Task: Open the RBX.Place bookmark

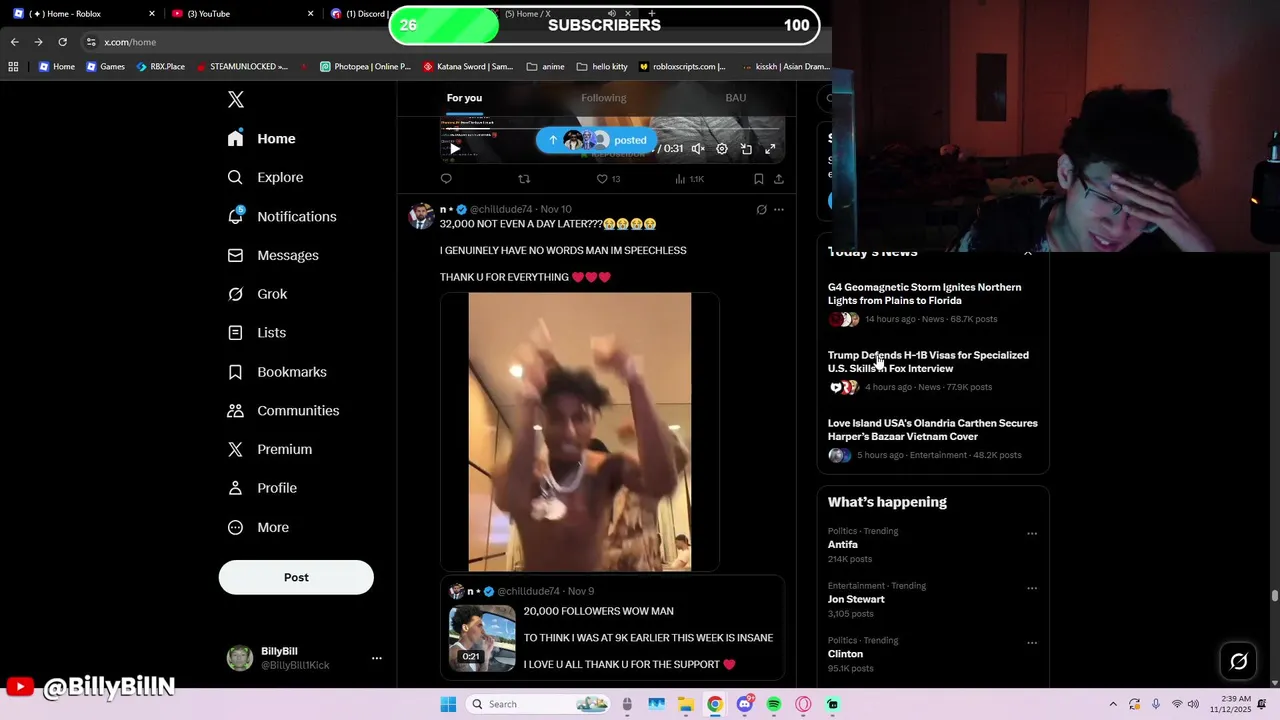Action: point(160,67)
